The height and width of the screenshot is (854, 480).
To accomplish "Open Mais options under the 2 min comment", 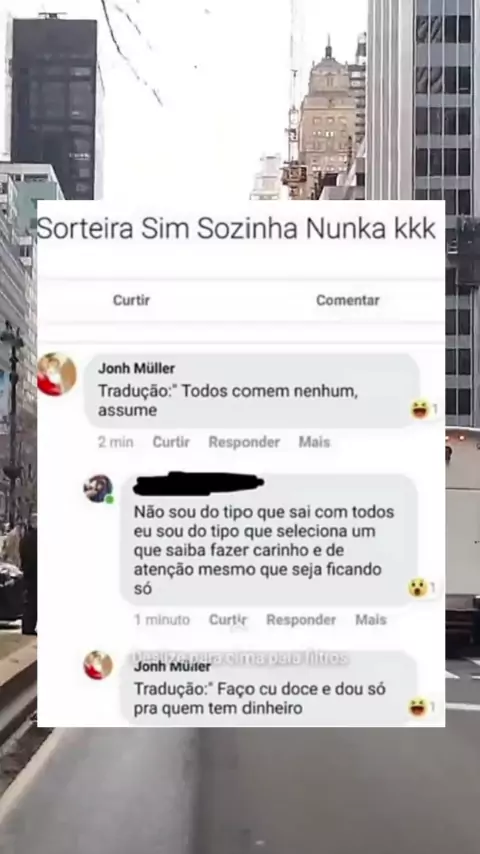I will (314, 442).
